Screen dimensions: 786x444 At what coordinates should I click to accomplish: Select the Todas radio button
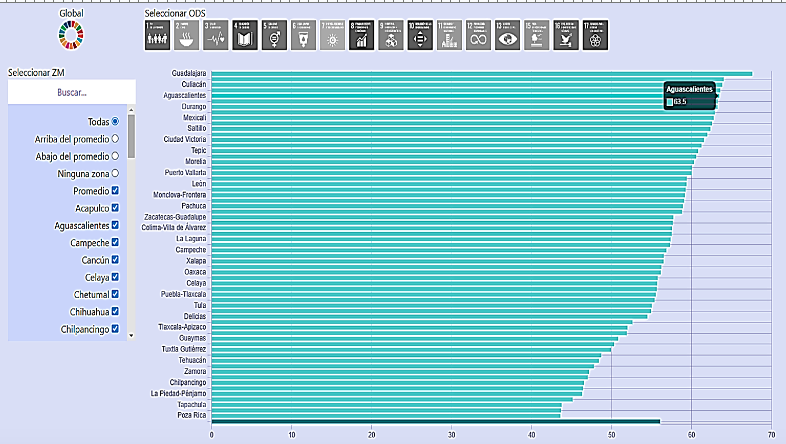point(116,121)
